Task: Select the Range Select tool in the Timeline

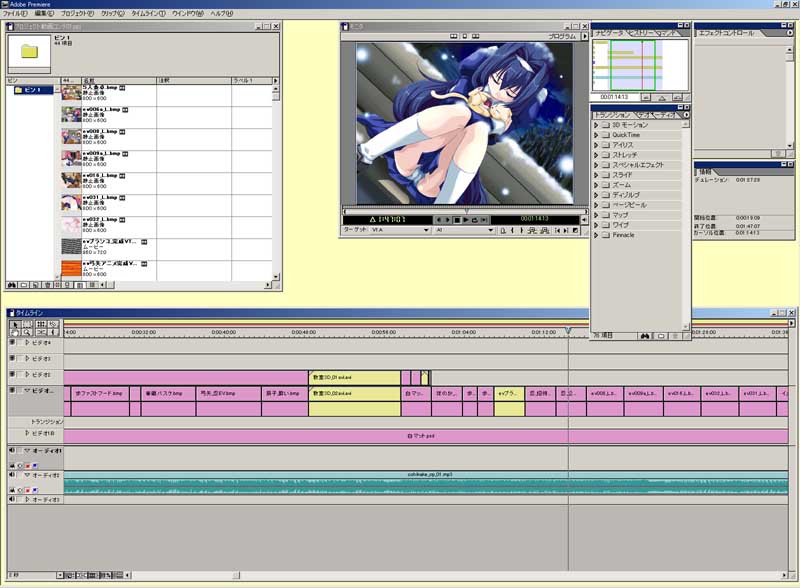Action: pos(27,325)
